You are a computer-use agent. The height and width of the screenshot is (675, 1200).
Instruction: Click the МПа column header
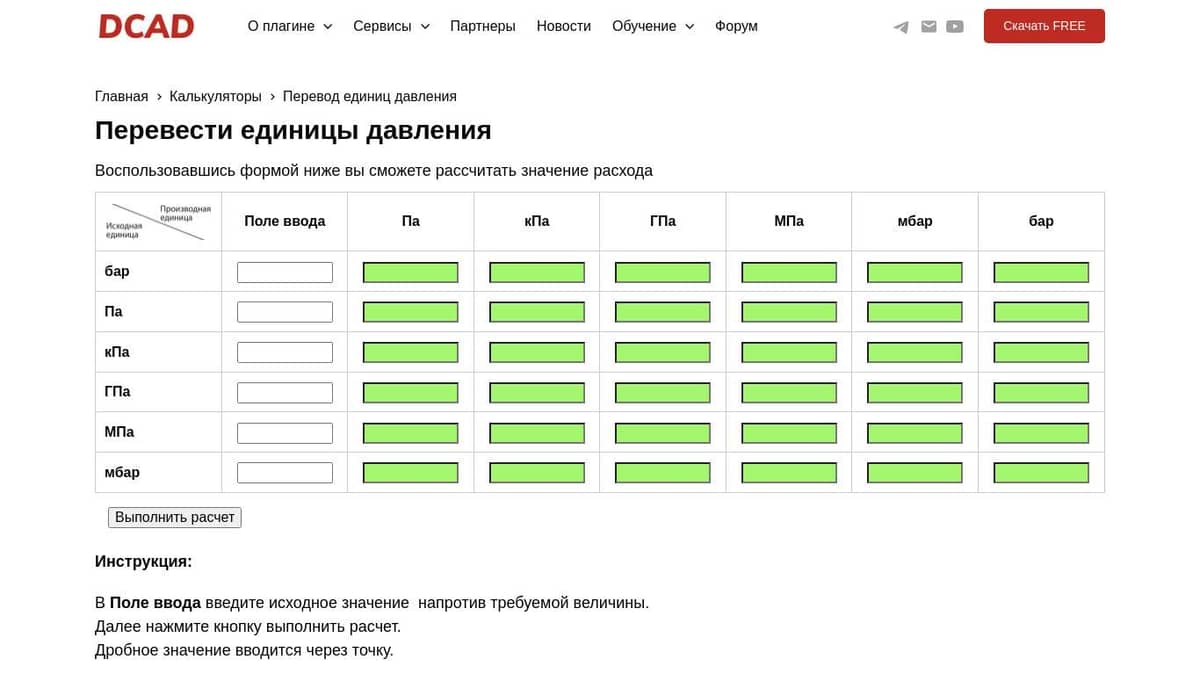(789, 221)
